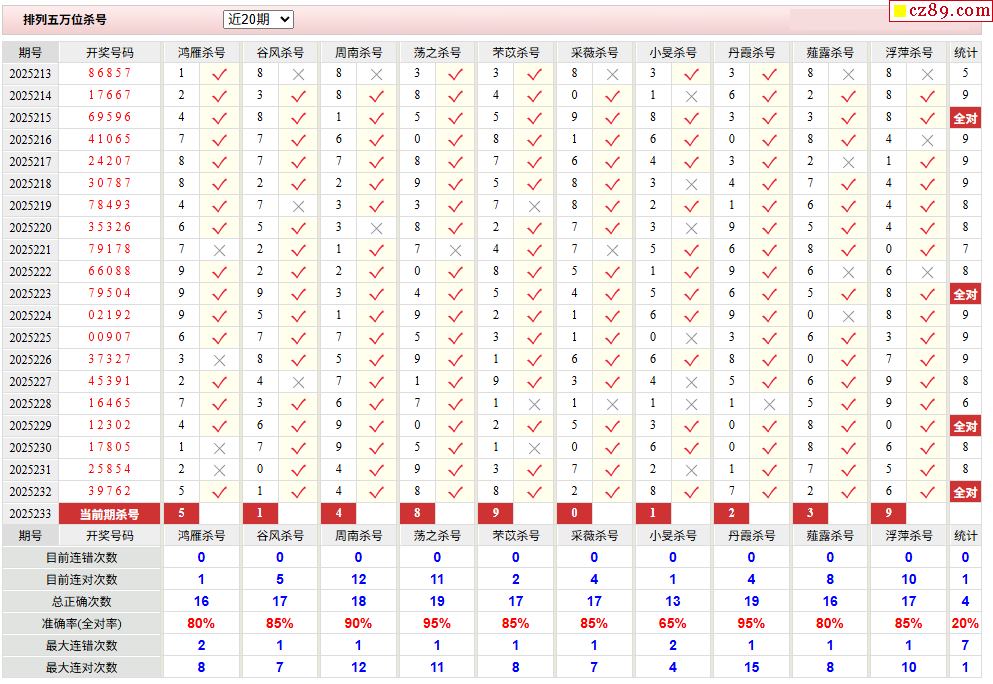This screenshot has height=684, width=993.
Task: Select winning number 86857
Action: [110, 73]
